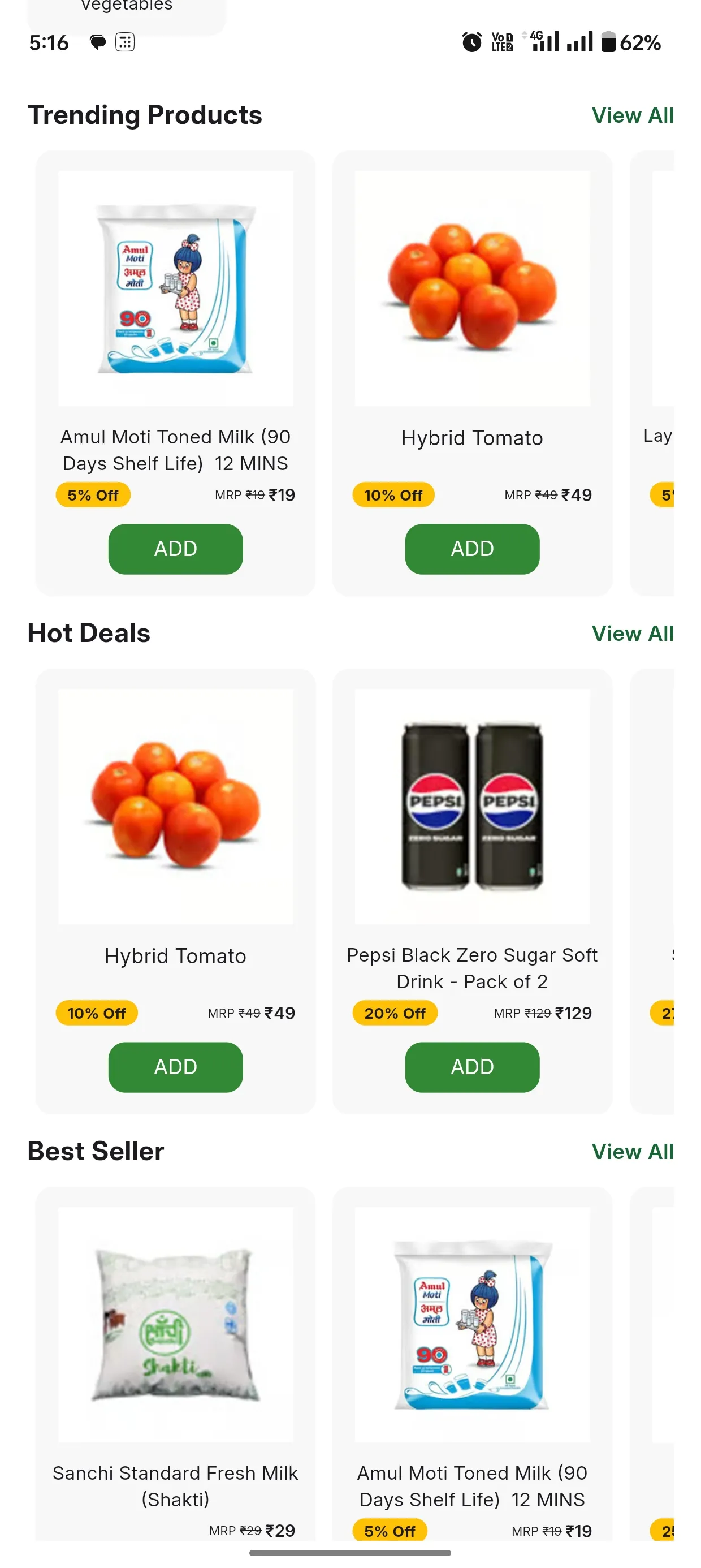View all Hot Deals
Image resolution: width=701 pixels, height=1568 pixels.
632,634
